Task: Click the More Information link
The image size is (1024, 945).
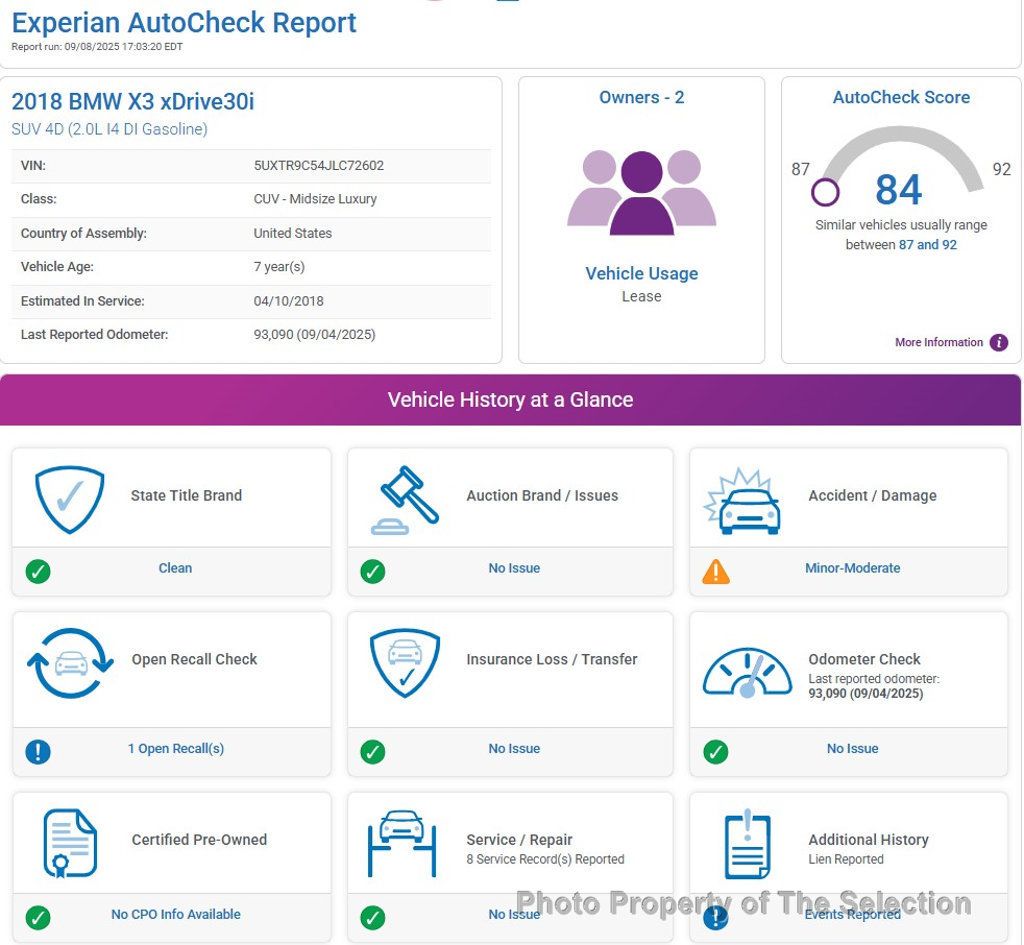Action: [938, 342]
